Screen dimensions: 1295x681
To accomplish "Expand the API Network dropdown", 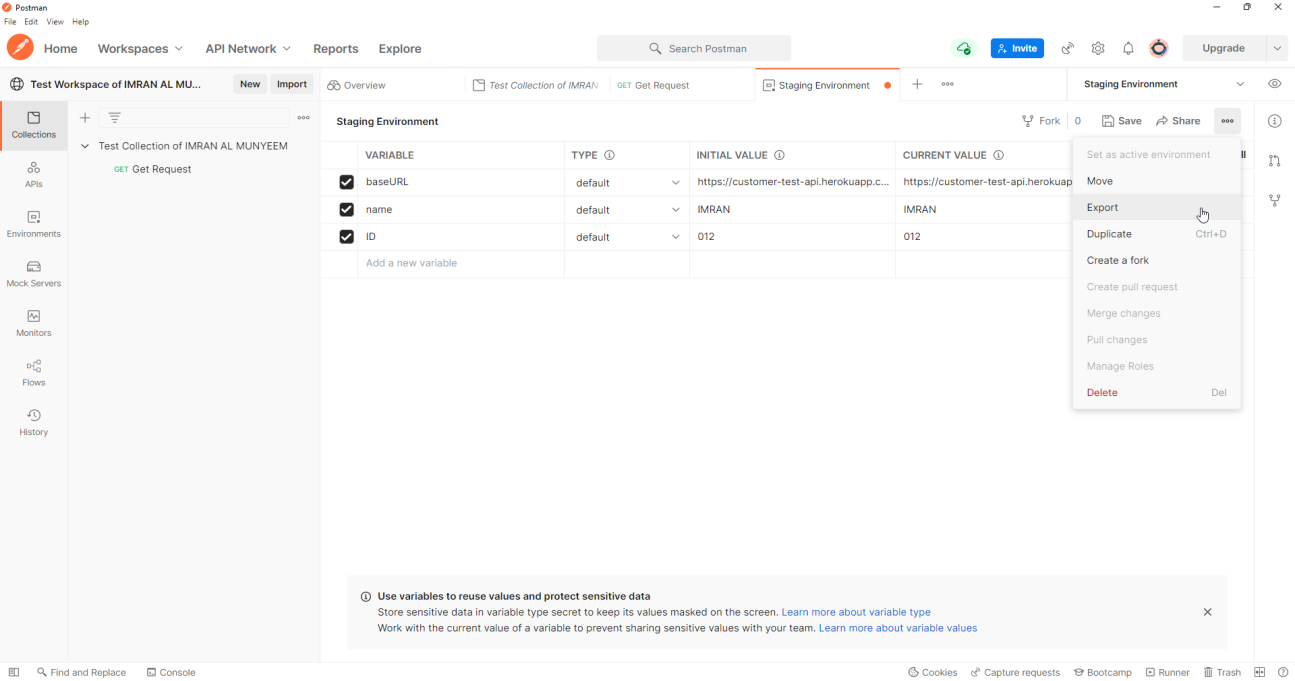I will [248, 48].
